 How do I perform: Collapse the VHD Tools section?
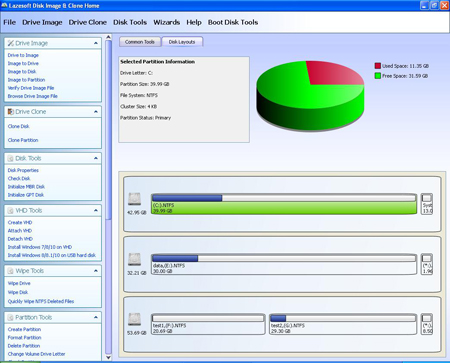96,211
